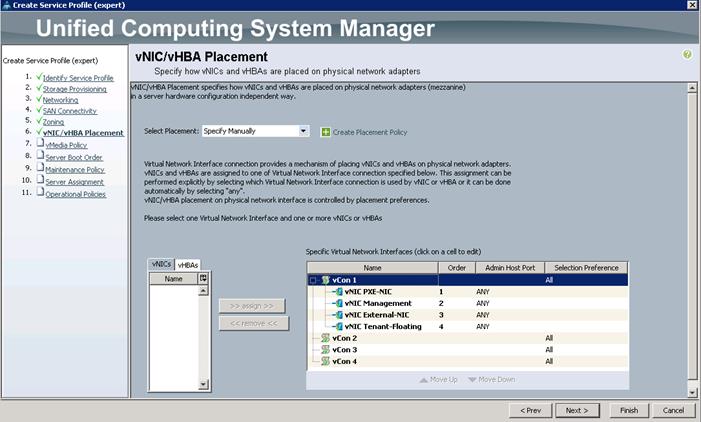This screenshot has width=701, height=422.
Task: Select the vNIC Management row
Action: click(x=468, y=303)
